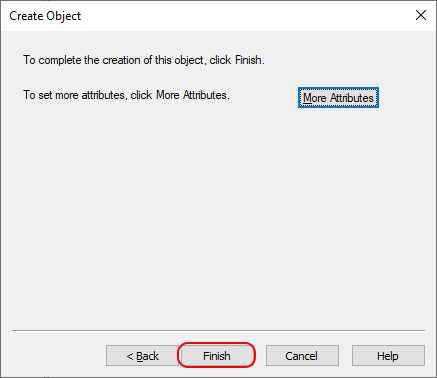The height and width of the screenshot is (378, 437).
Task: Click the title bar of Create Object window
Action: (x=218, y=16)
